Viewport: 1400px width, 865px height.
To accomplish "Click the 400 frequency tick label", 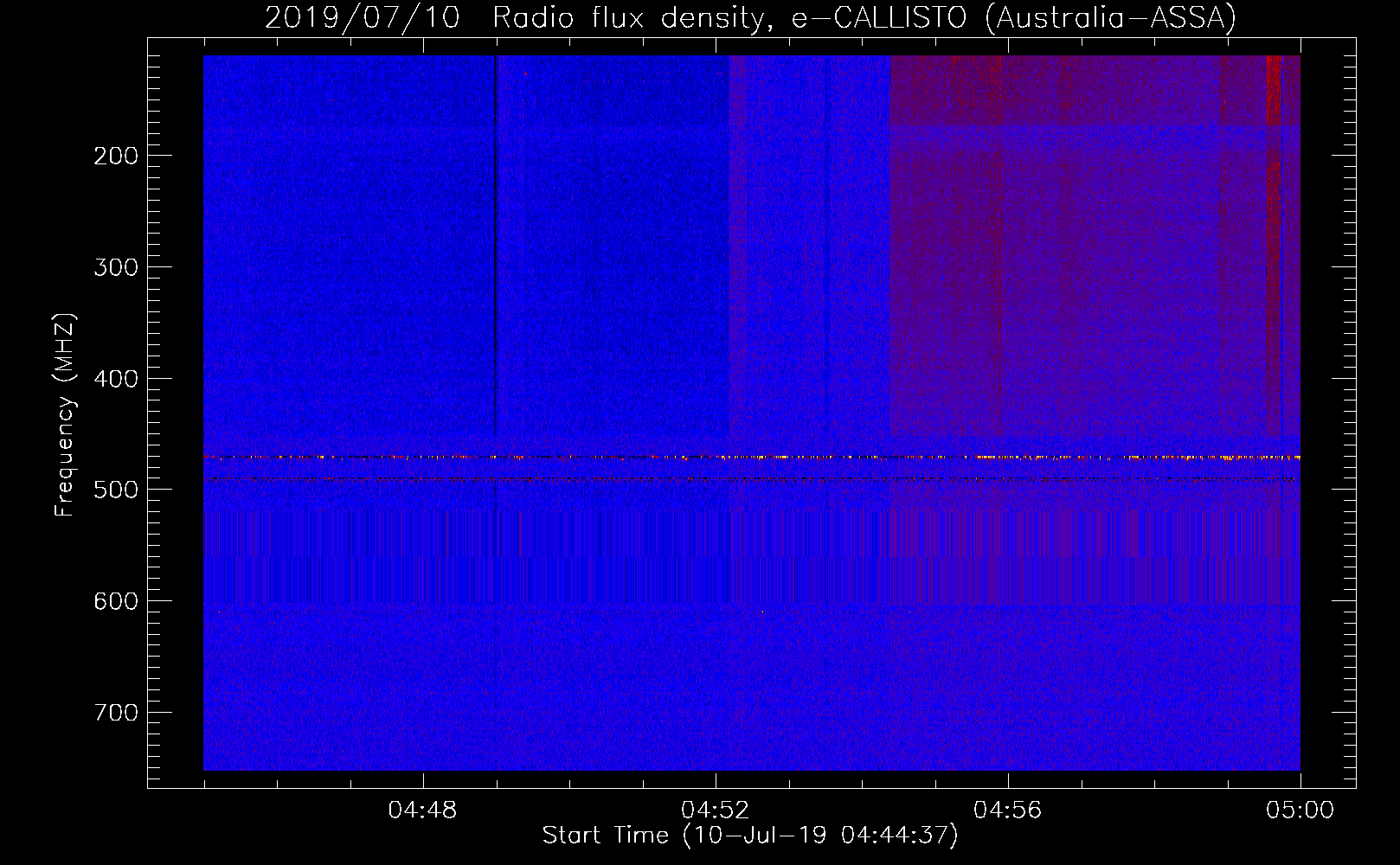I will coord(116,378).
